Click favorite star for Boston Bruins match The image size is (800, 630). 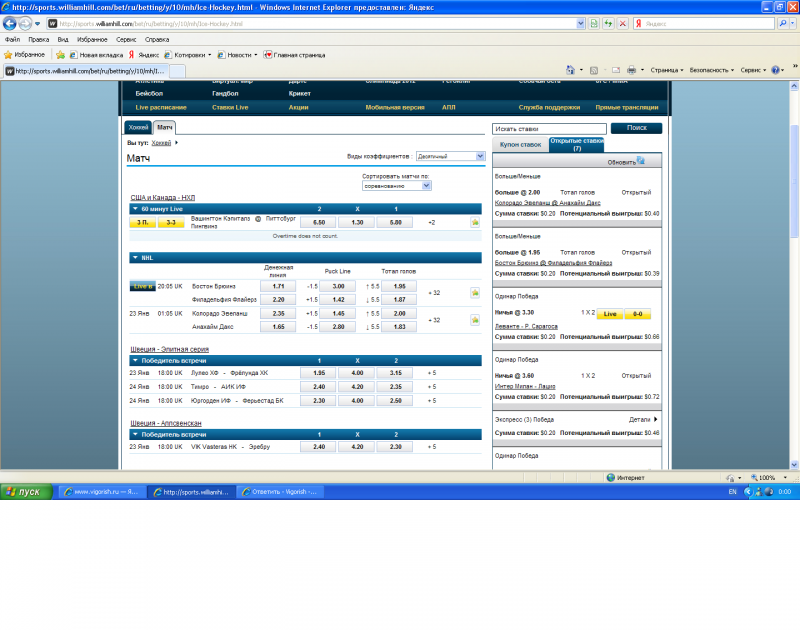pyautogui.click(x=475, y=293)
